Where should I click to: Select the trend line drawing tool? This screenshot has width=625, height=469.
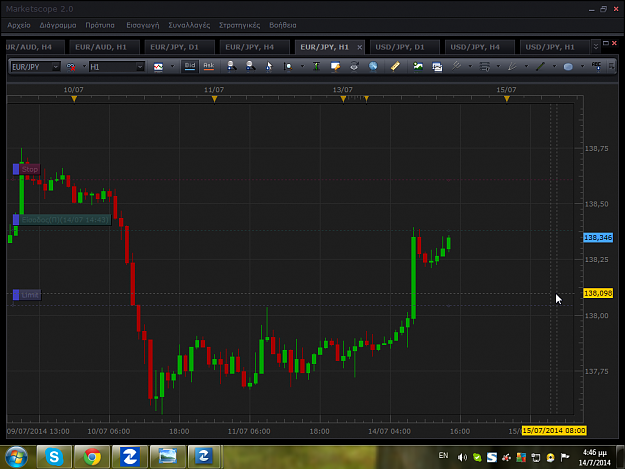[x=540, y=66]
